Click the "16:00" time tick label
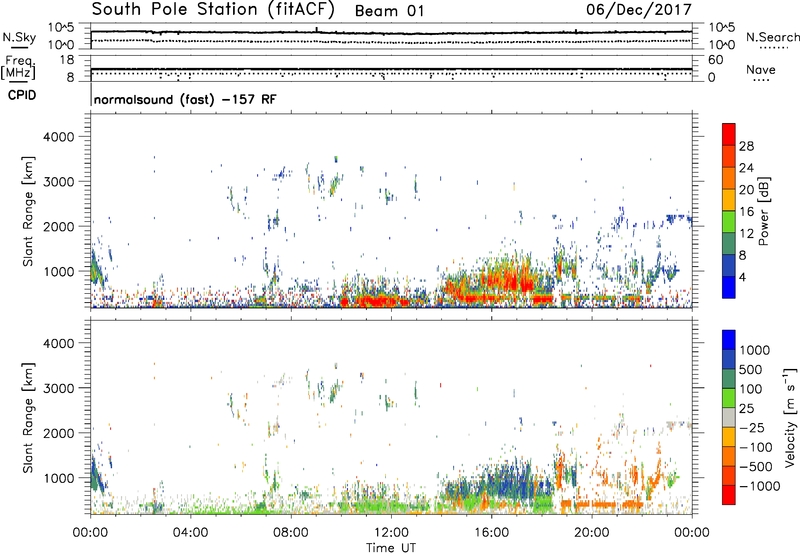The height and width of the screenshot is (554, 800). pos(491,533)
